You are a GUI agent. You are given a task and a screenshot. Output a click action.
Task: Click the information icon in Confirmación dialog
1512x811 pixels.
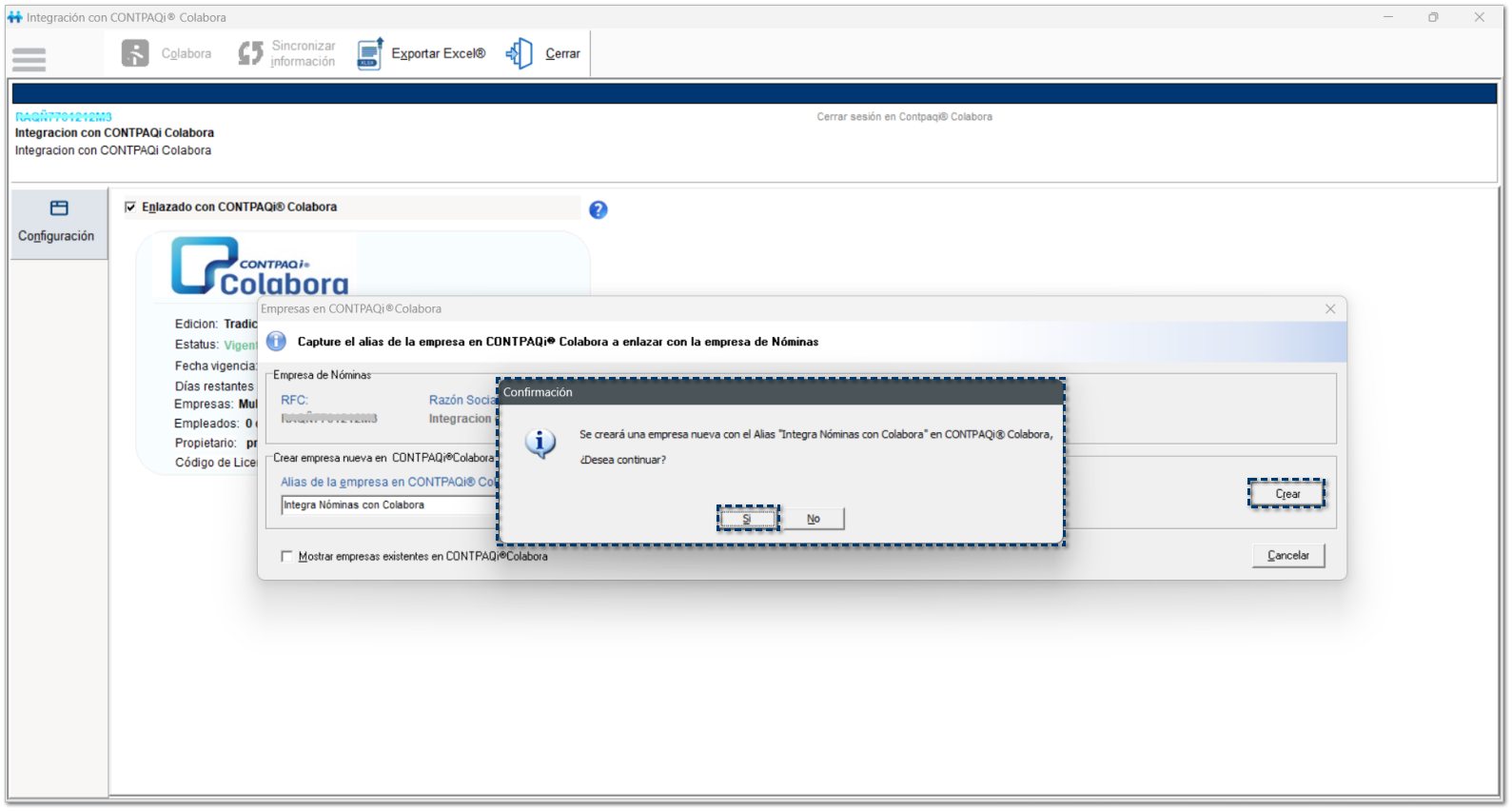540,444
